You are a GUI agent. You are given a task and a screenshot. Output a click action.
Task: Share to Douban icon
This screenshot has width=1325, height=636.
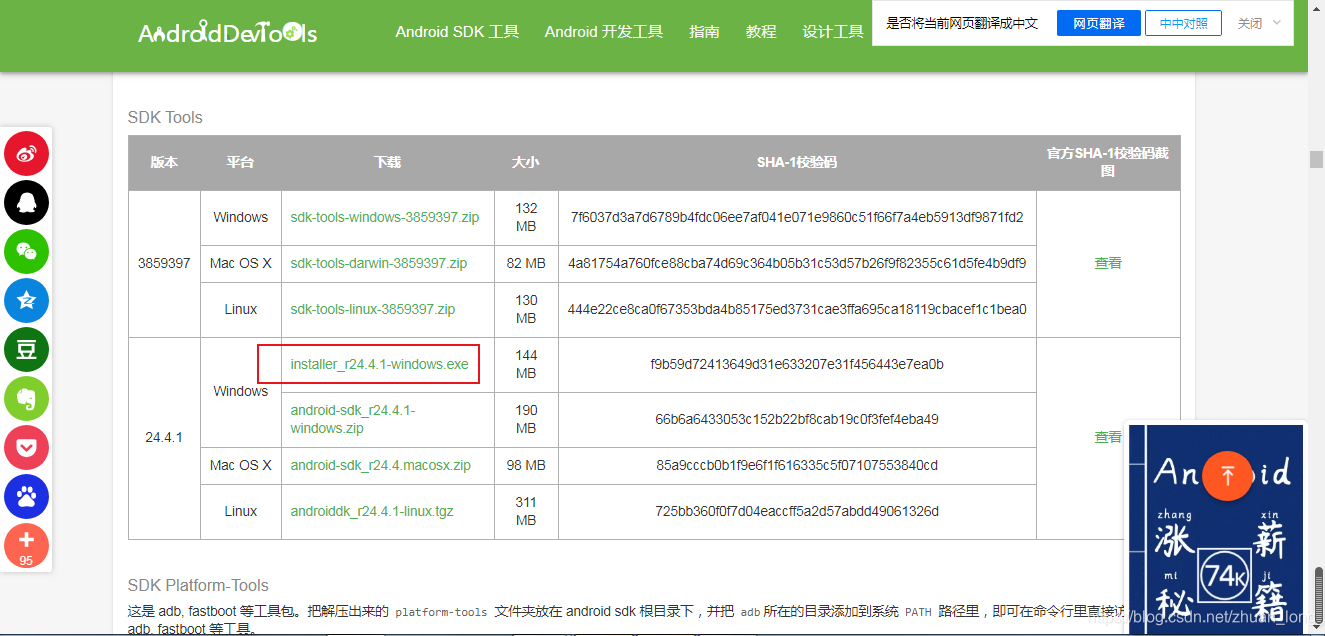[x=26, y=350]
